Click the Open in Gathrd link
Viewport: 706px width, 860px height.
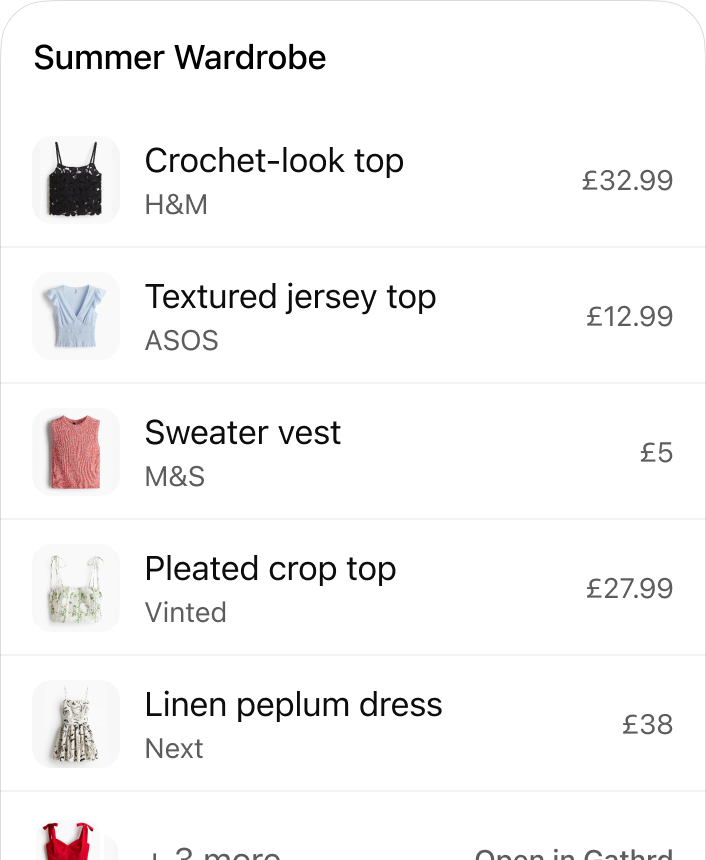573,853
